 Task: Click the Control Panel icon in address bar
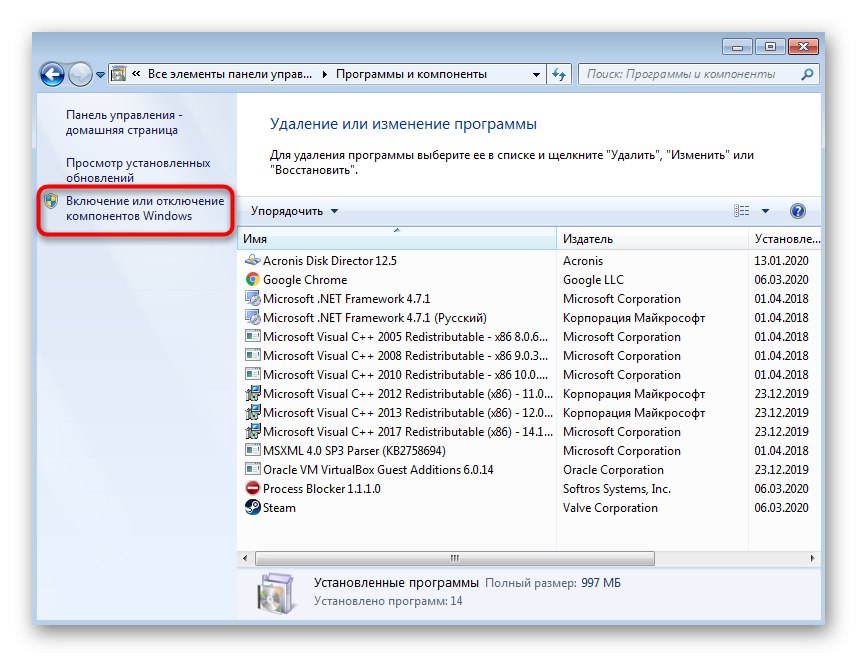119,74
